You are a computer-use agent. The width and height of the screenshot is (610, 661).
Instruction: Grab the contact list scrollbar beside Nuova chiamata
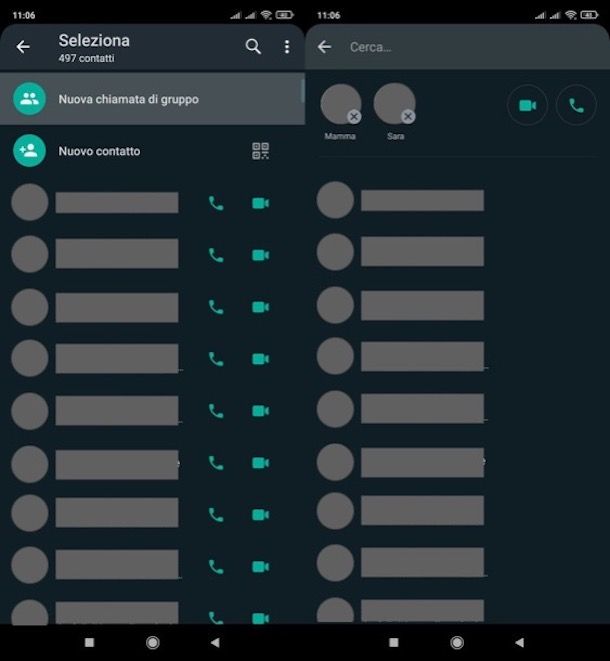302,90
